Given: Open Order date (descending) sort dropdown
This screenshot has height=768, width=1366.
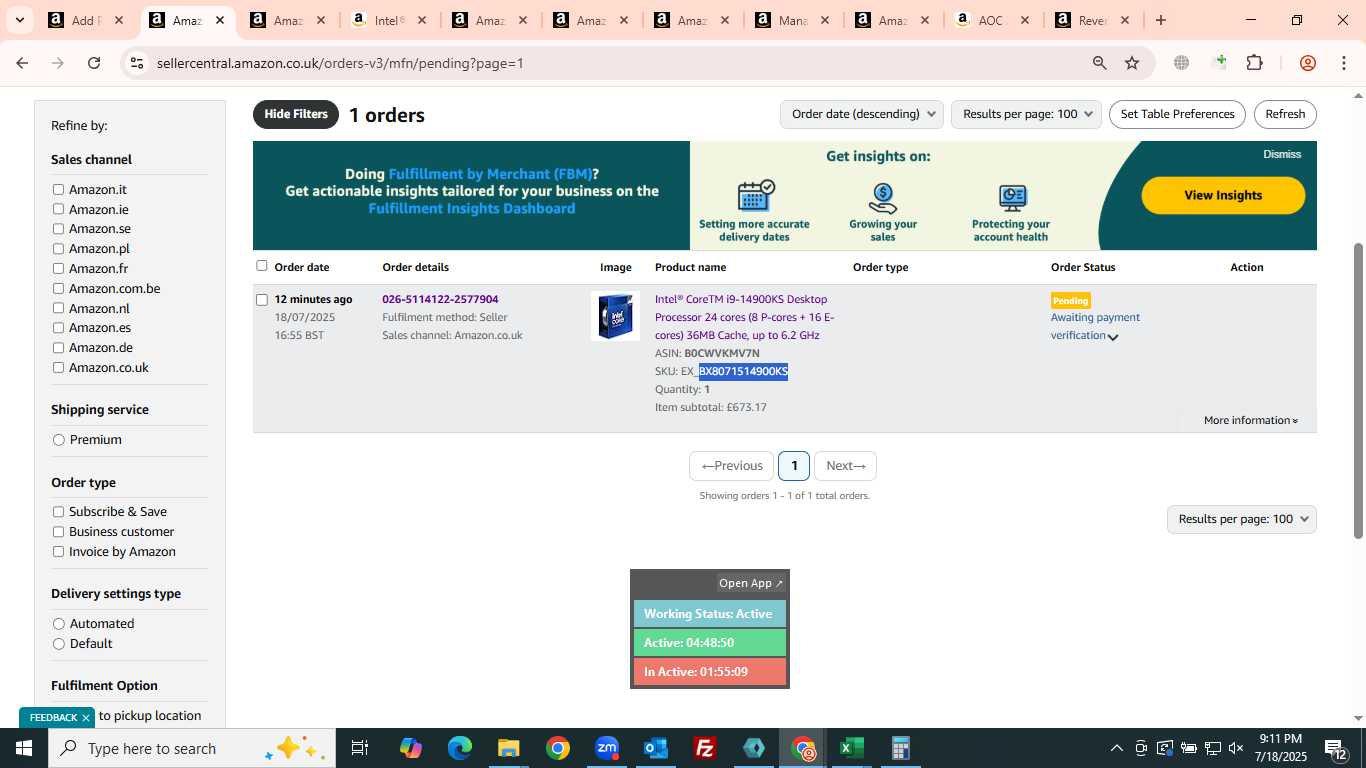Looking at the screenshot, I should click(861, 114).
